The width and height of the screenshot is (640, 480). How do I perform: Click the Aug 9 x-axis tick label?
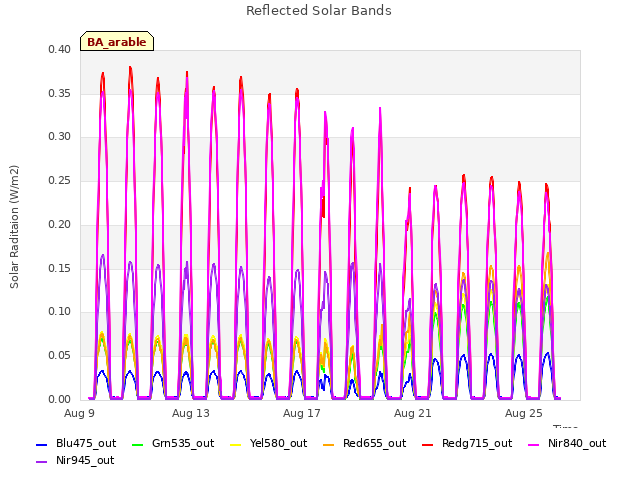[79, 413]
